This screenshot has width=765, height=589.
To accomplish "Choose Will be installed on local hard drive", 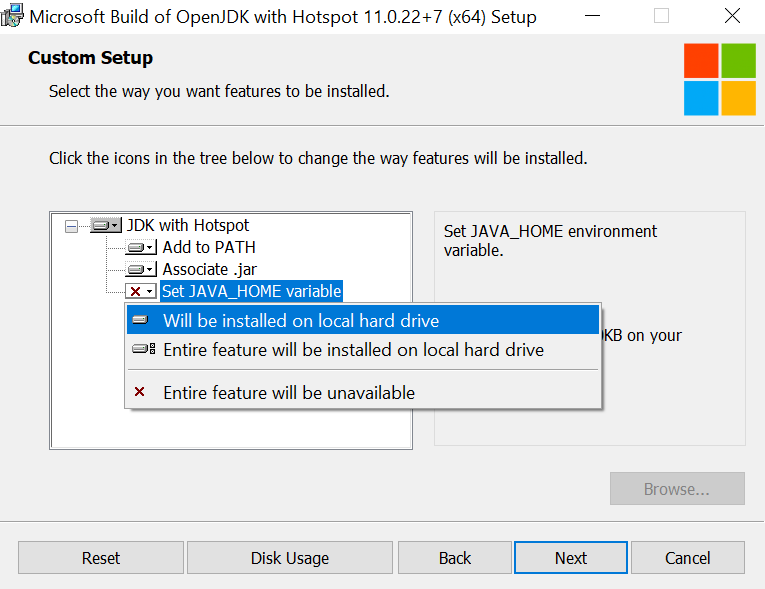I will tap(362, 320).
